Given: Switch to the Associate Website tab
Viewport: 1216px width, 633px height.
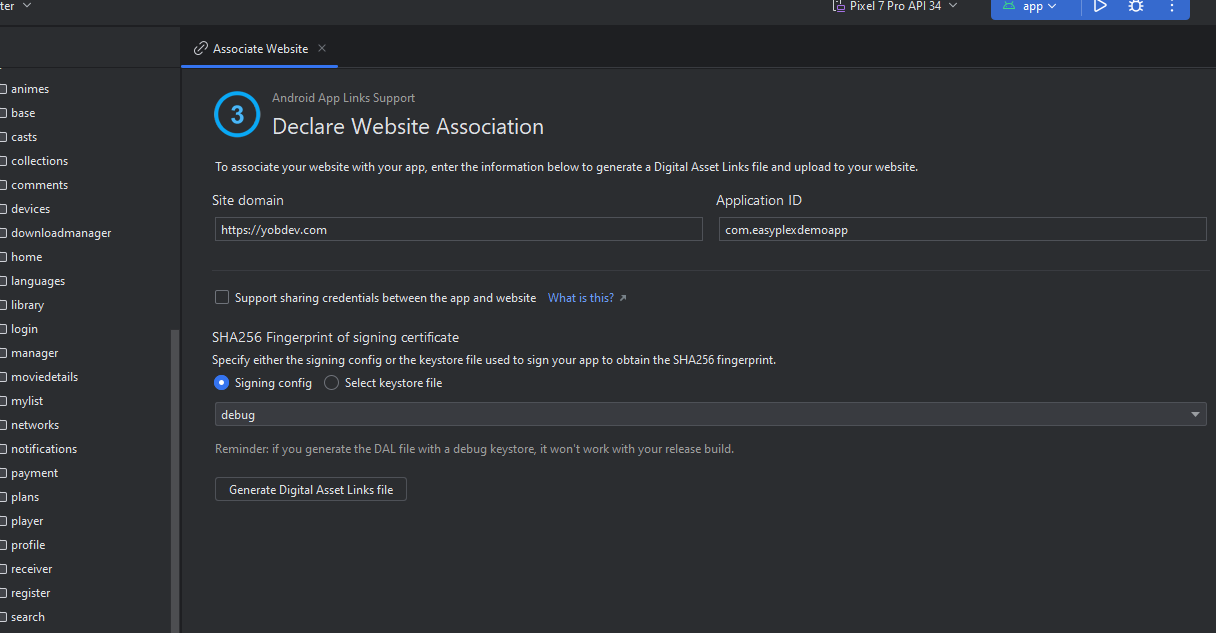Looking at the screenshot, I should click(x=260, y=49).
